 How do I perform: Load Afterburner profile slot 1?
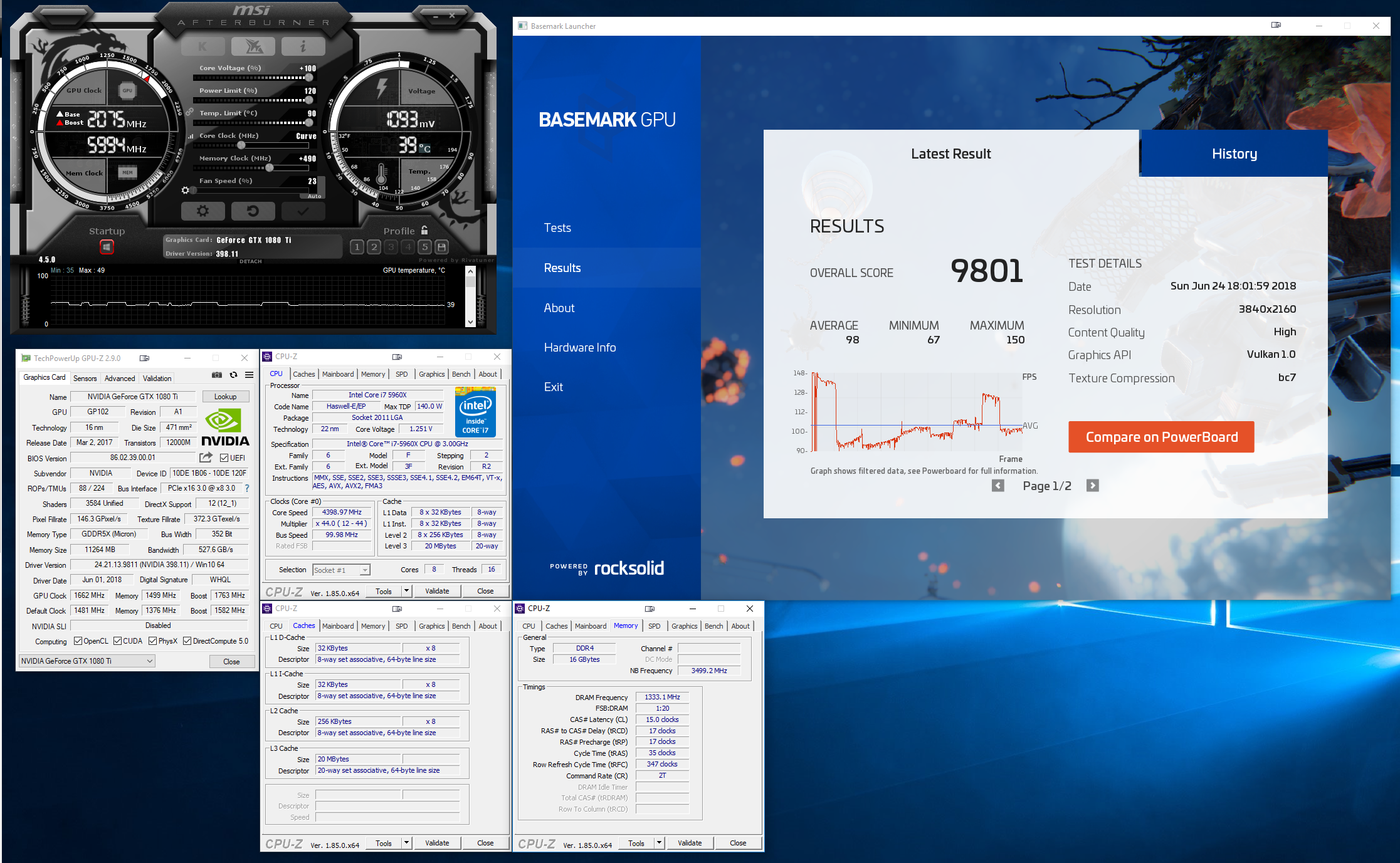(x=357, y=247)
